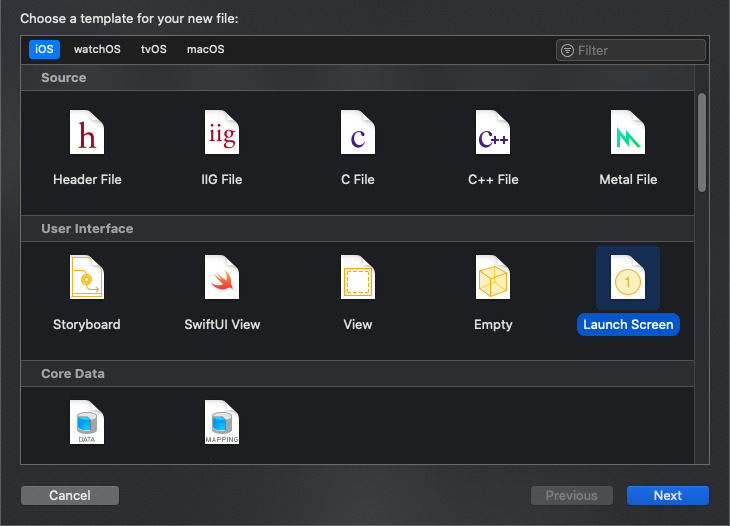Image resolution: width=730 pixels, height=526 pixels.
Task: Click the Filter search field
Action: (638, 50)
